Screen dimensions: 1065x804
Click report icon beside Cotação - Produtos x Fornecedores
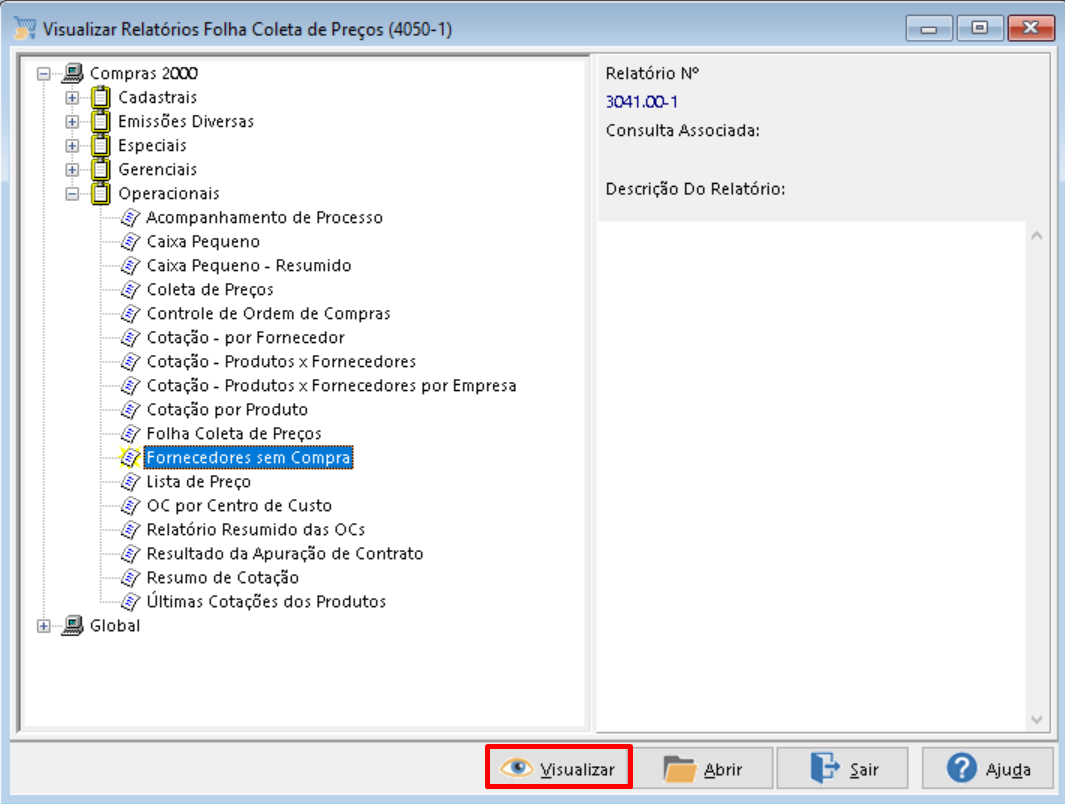[x=130, y=361]
